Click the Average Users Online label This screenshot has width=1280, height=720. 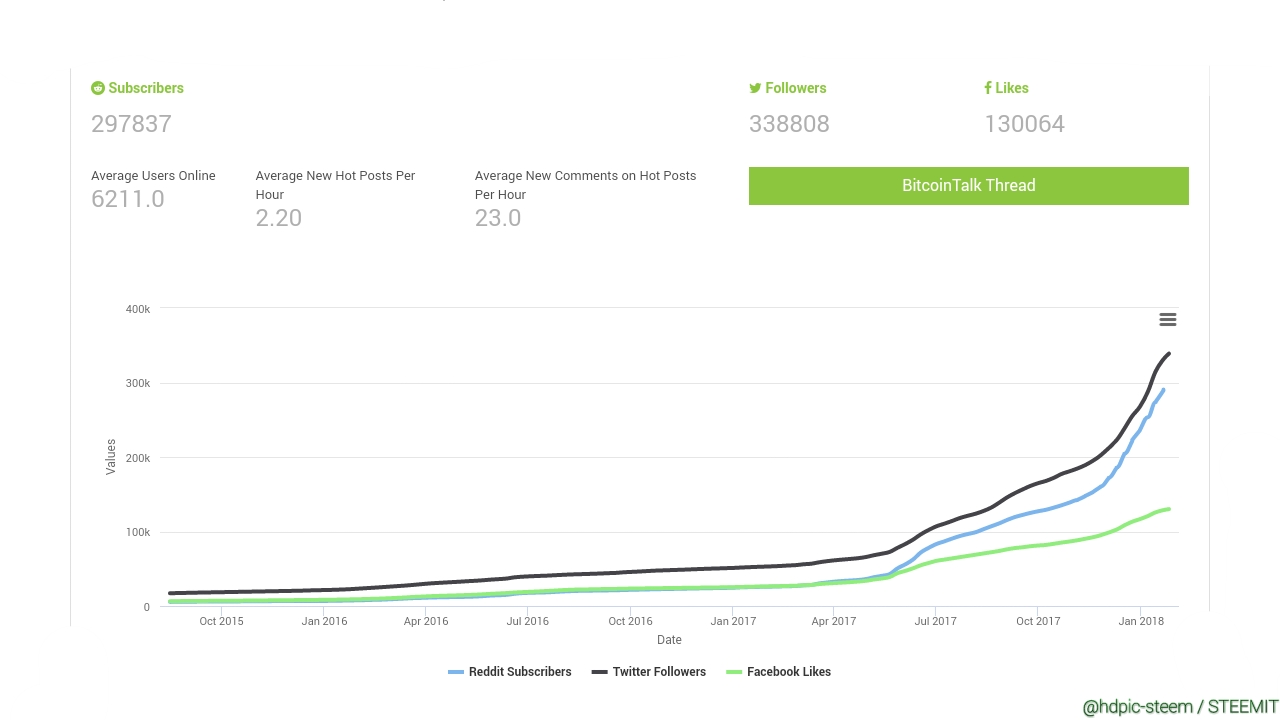[x=153, y=176]
